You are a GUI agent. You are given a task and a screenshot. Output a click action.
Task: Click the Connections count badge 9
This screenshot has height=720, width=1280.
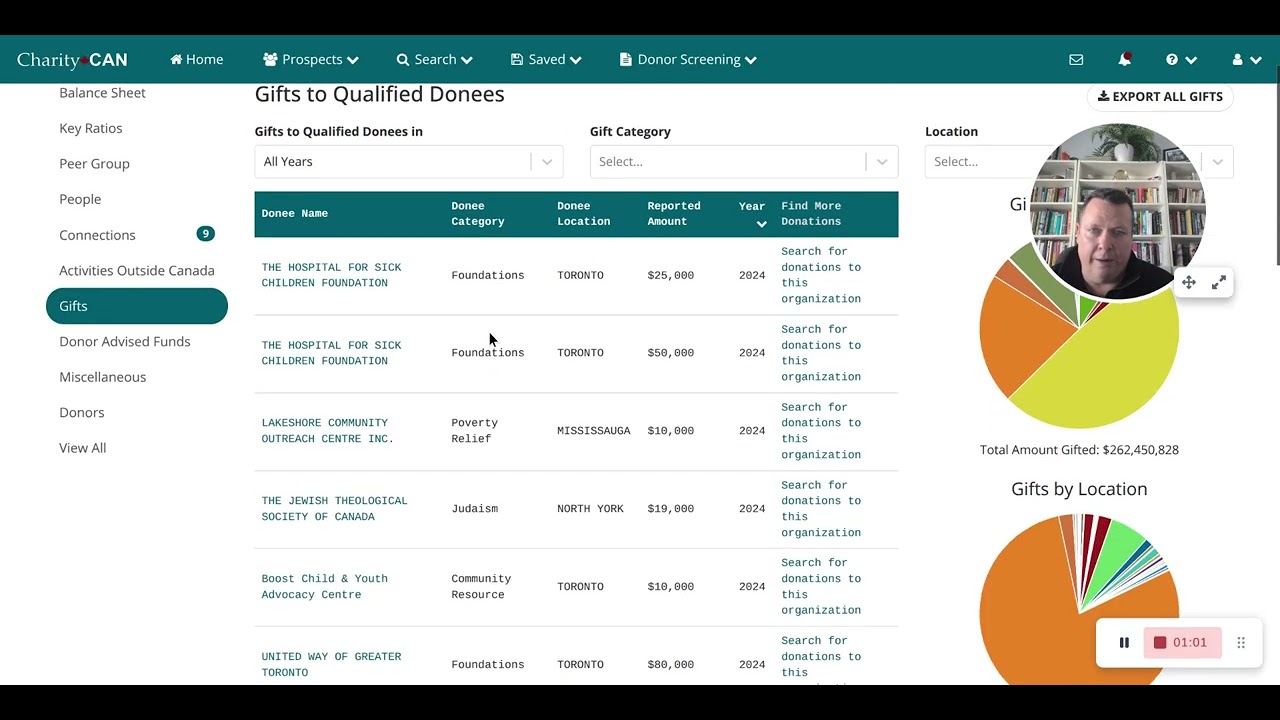tap(205, 234)
